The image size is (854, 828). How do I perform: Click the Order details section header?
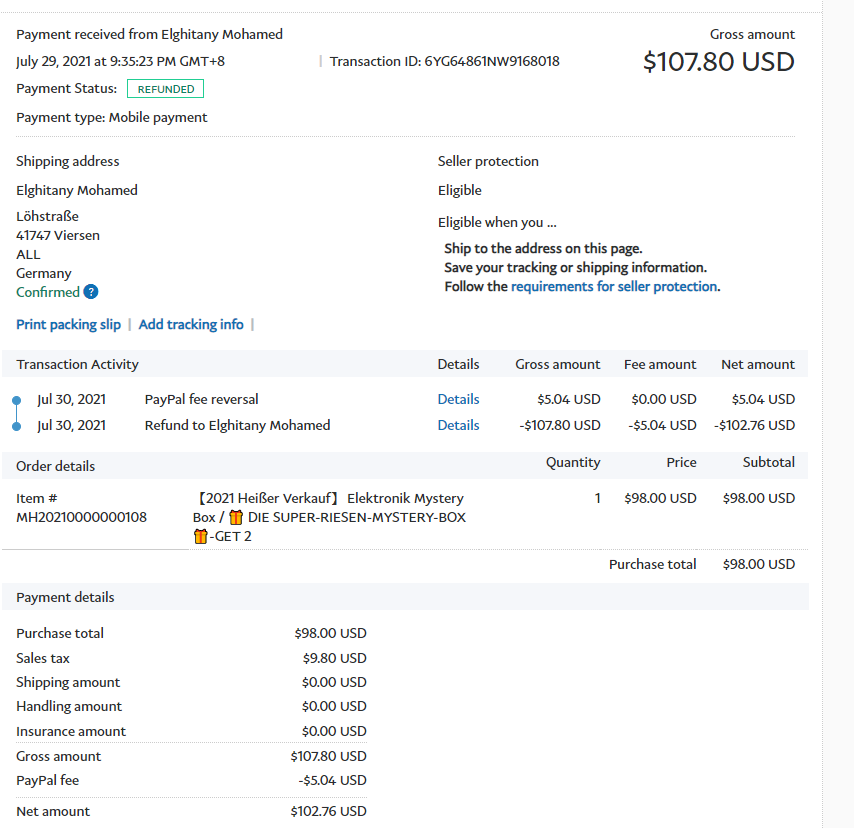tap(56, 466)
